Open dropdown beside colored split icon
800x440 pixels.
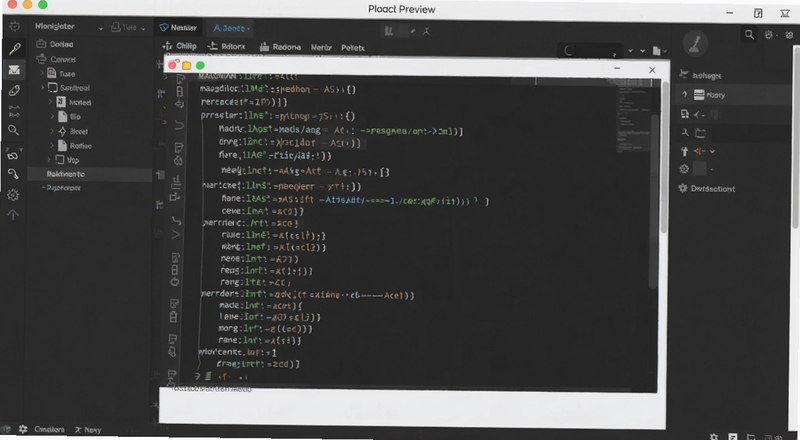coord(712,152)
